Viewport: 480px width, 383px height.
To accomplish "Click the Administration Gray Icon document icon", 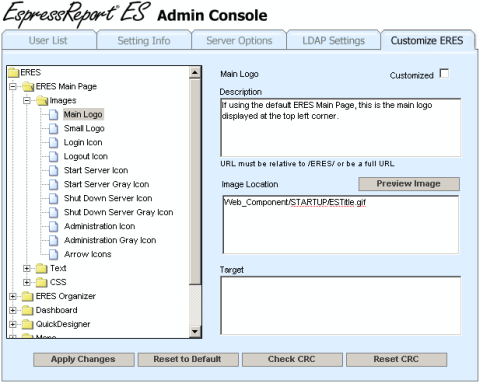I will click(53, 241).
